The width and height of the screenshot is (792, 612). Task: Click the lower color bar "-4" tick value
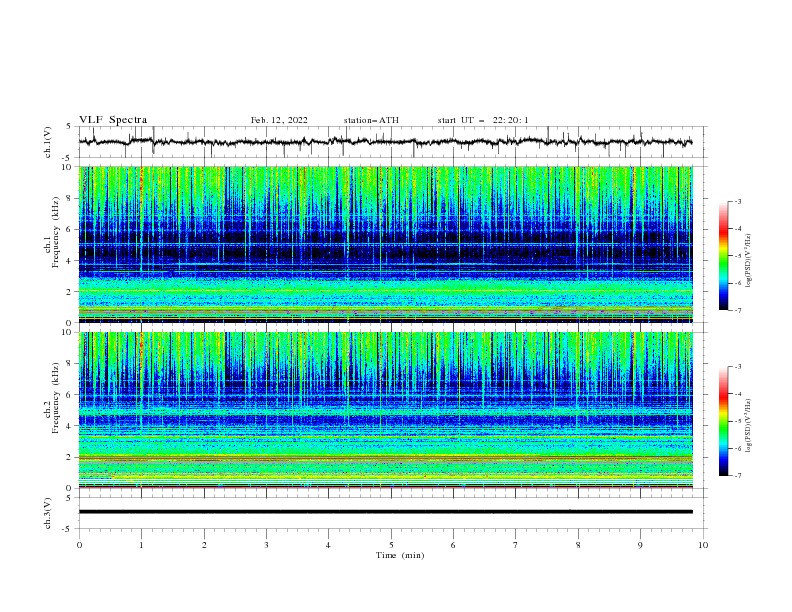click(737, 394)
